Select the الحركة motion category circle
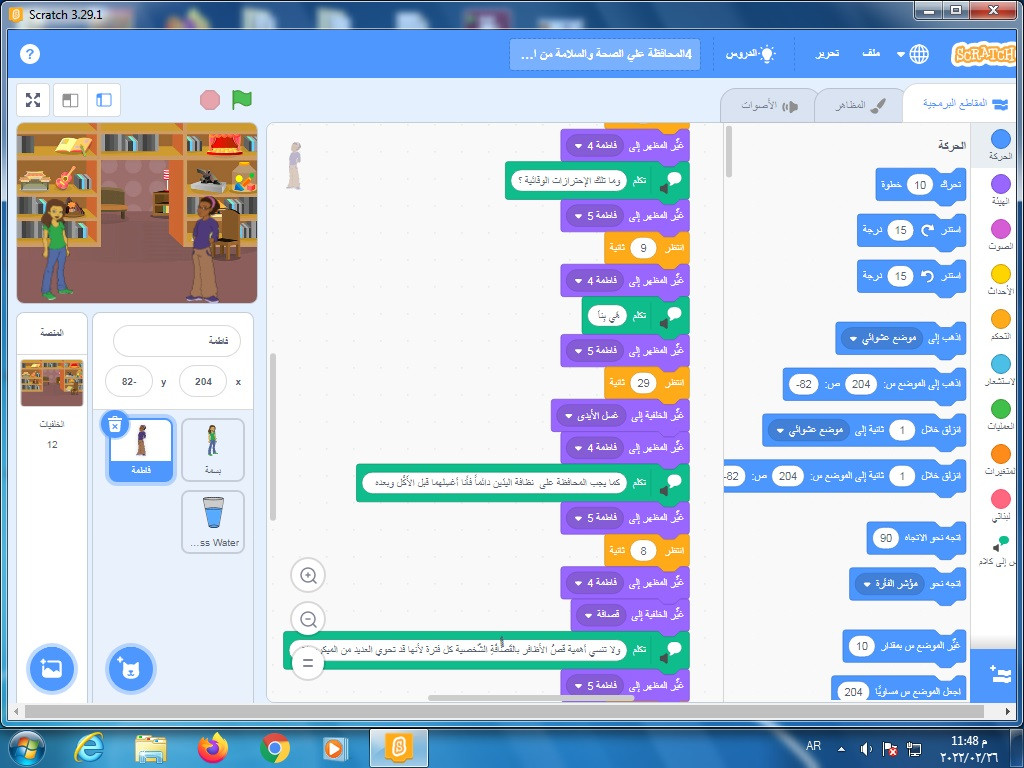The width and height of the screenshot is (1024, 768). [x=1000, y=138]
